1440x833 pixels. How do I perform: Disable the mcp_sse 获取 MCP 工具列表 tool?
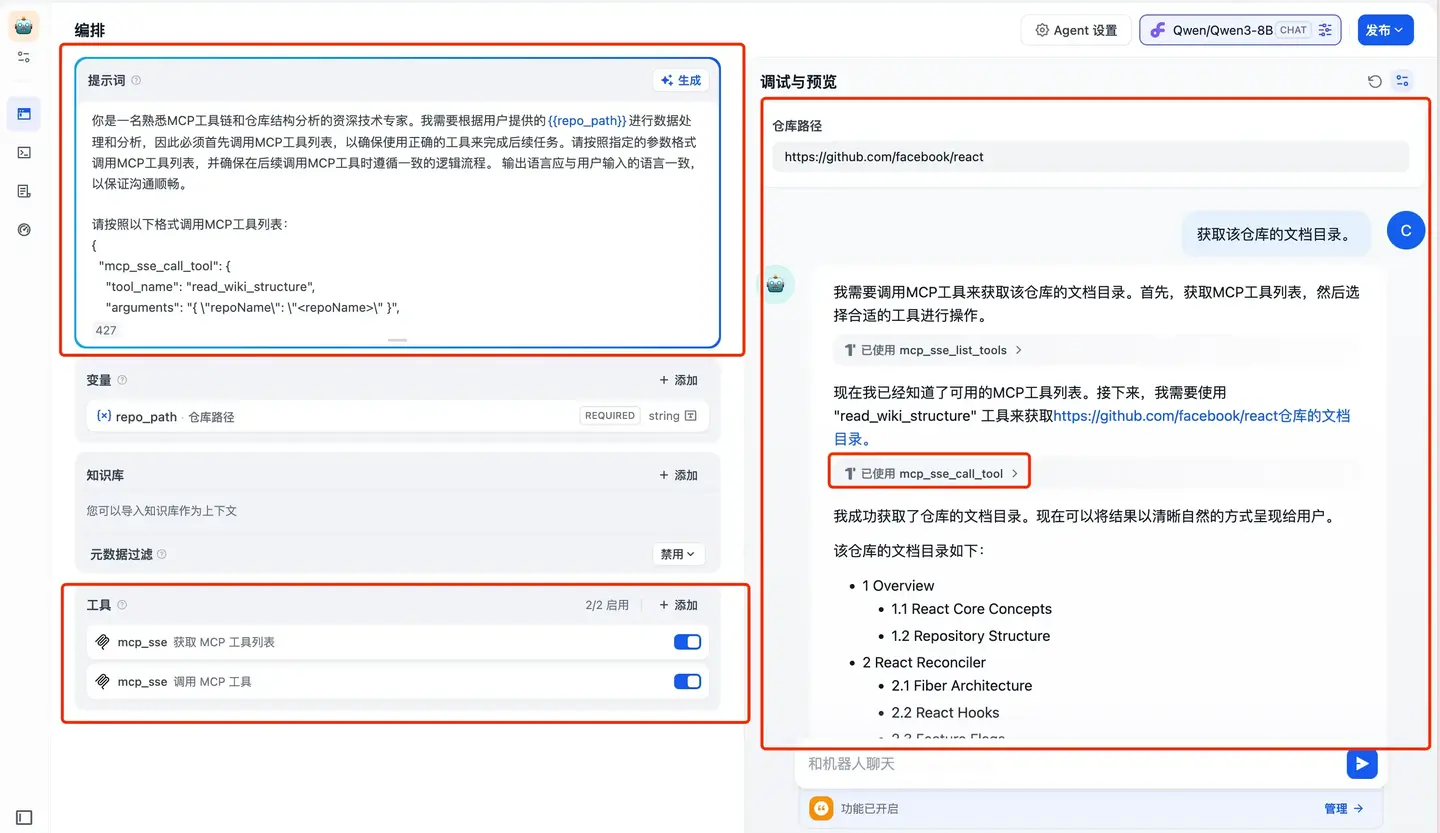click(687, 641)
